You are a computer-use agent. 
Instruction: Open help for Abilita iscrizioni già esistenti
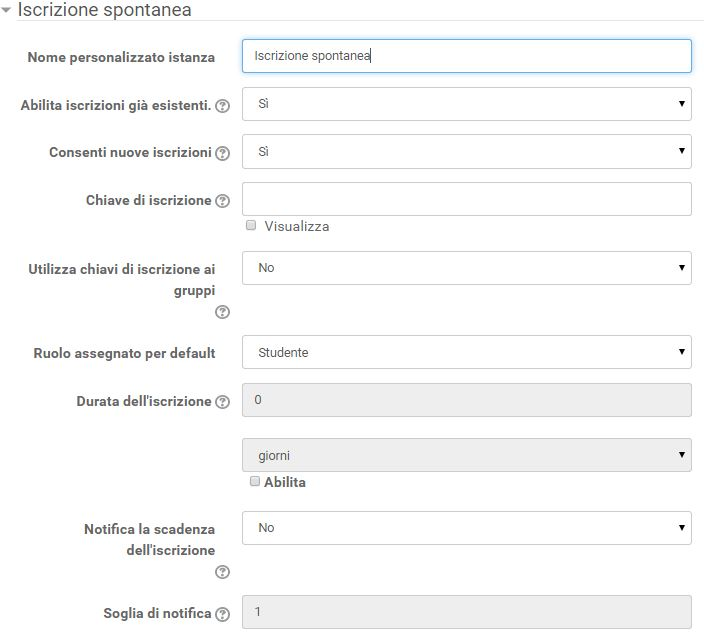click(222, 106)
